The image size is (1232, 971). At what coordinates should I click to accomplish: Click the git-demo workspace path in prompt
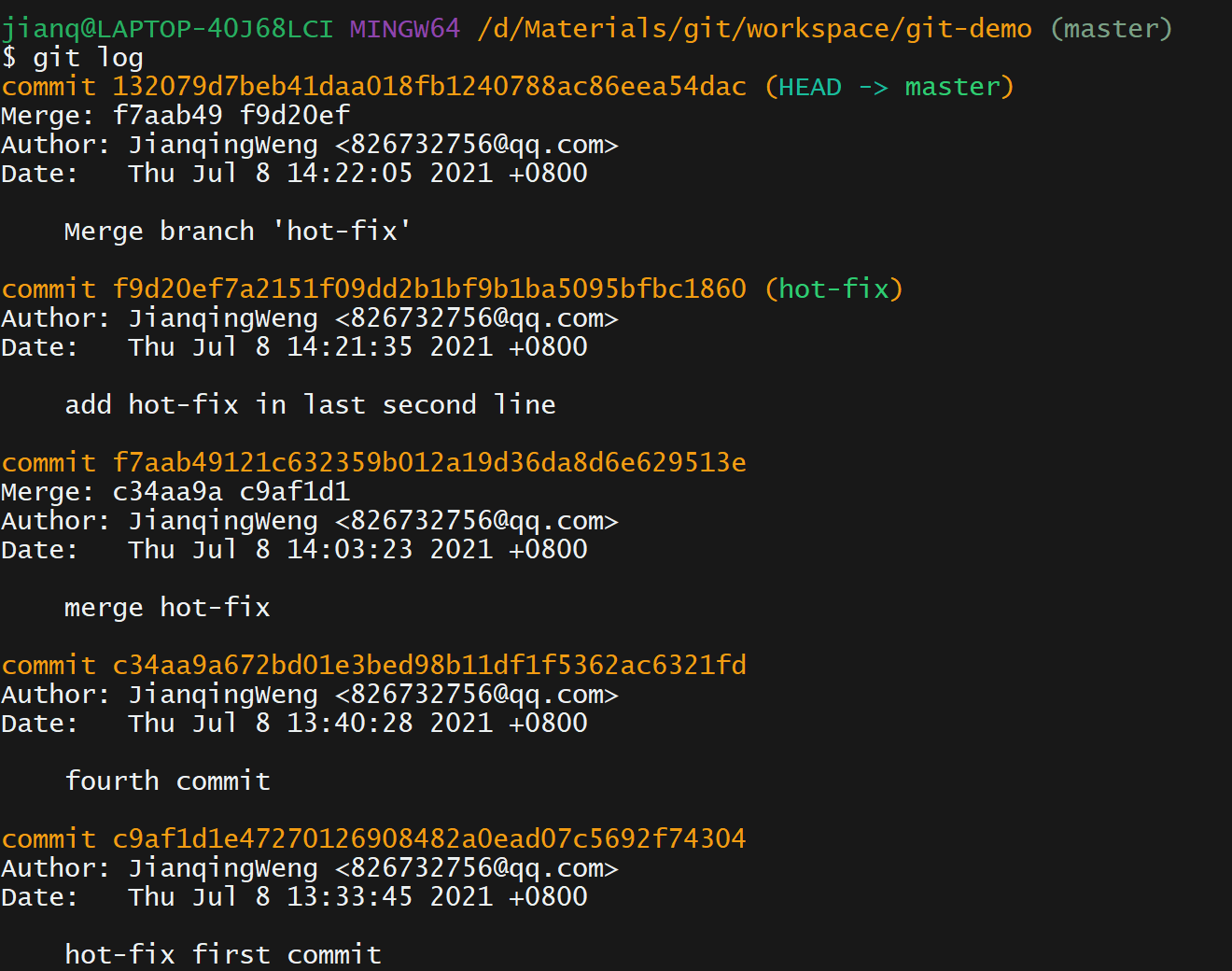click(754, 29)
